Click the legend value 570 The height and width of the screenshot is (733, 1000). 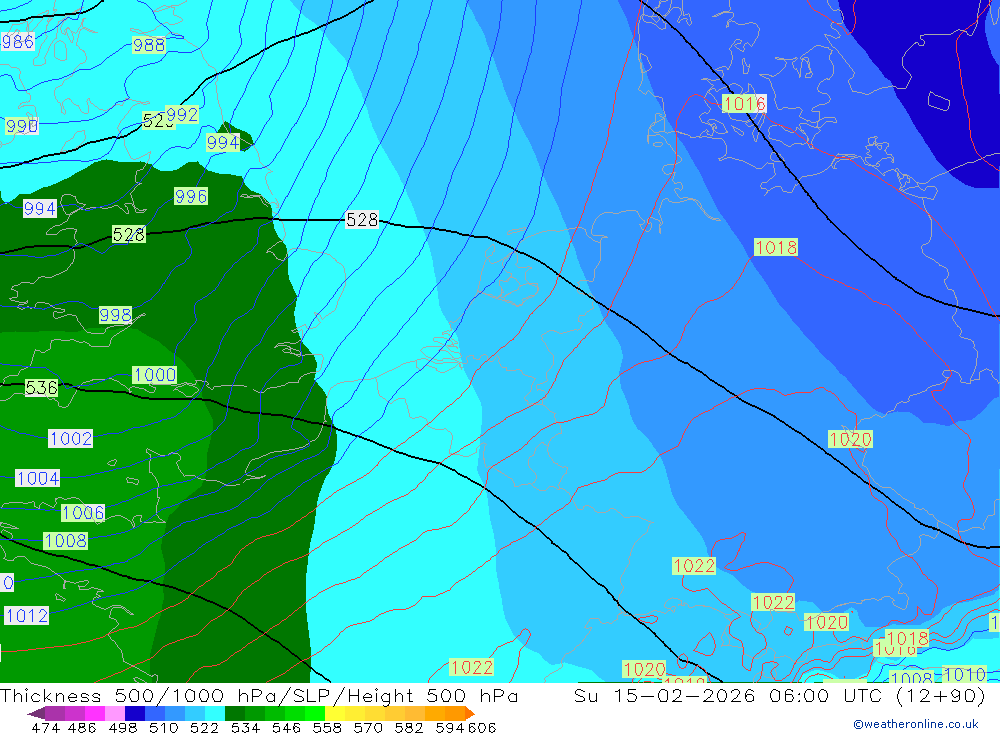367,728
